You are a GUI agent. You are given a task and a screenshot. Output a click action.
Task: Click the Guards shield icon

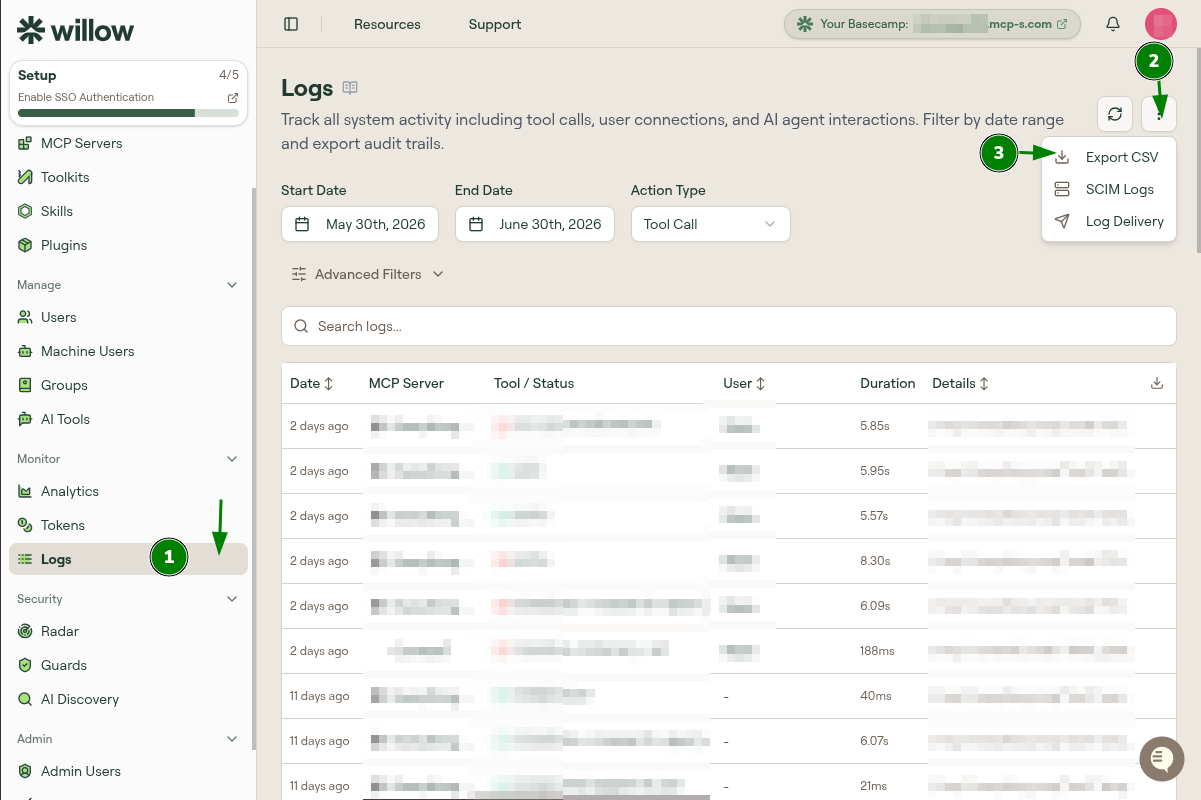pyautogui.click(x=25, y=665)
